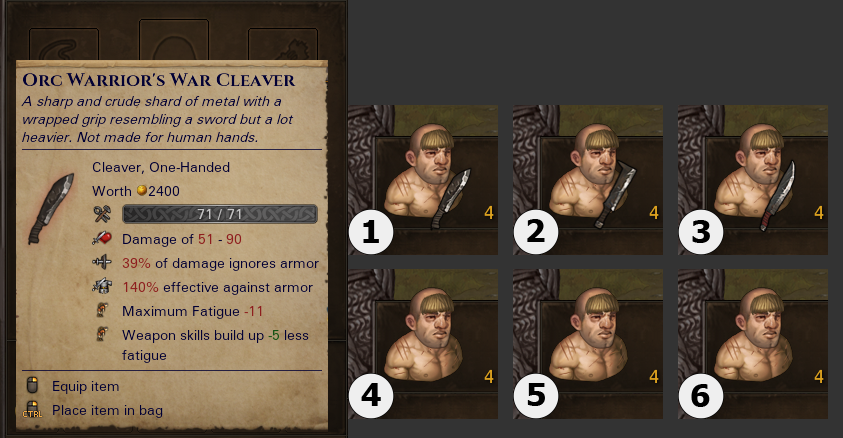The width and height of the screenshot is (843, 438).
Task: Click the mouse icon beside Equip item
Action: click(x=32, y=385)
